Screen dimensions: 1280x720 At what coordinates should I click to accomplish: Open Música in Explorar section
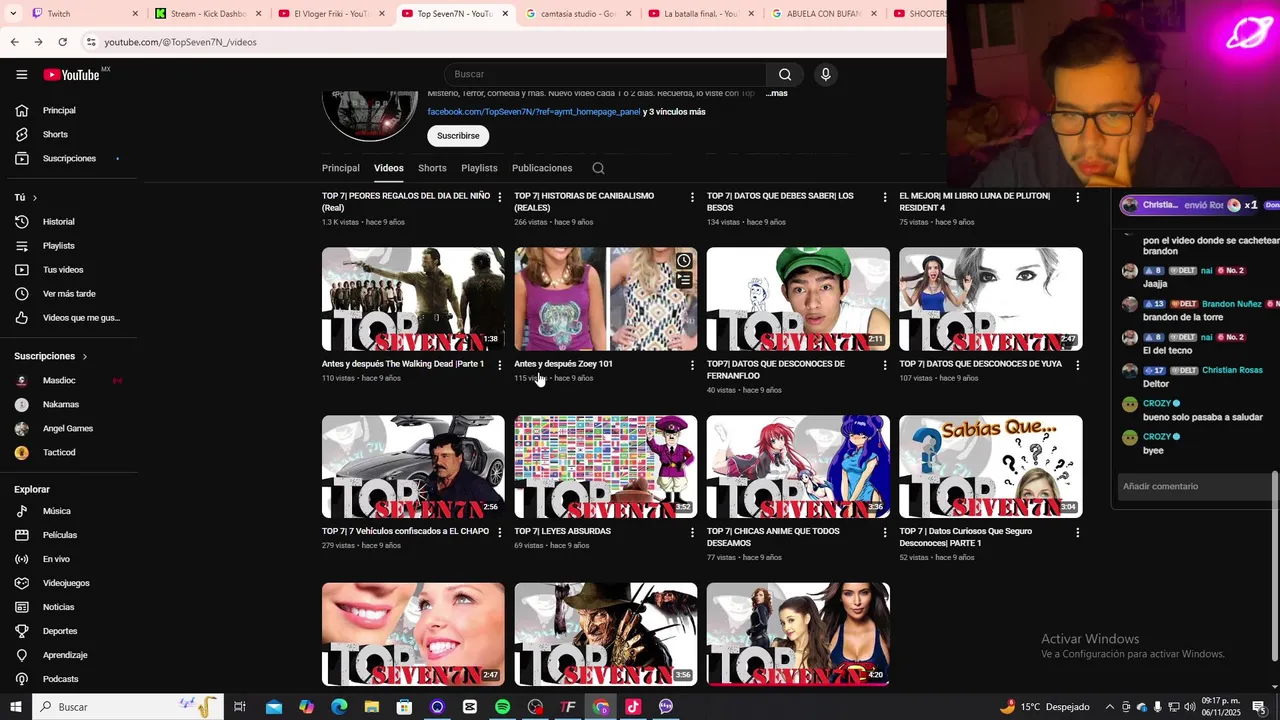coord(56,511)
